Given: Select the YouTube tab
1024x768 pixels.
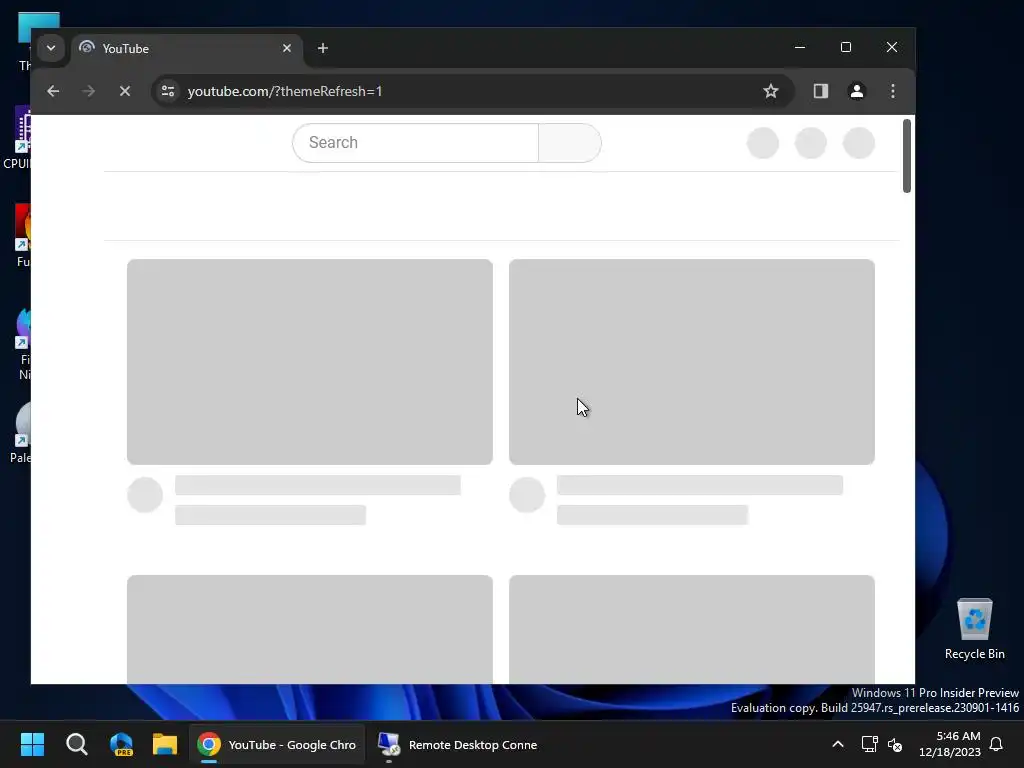Looking at the screenshot, I should pos(186,49).
